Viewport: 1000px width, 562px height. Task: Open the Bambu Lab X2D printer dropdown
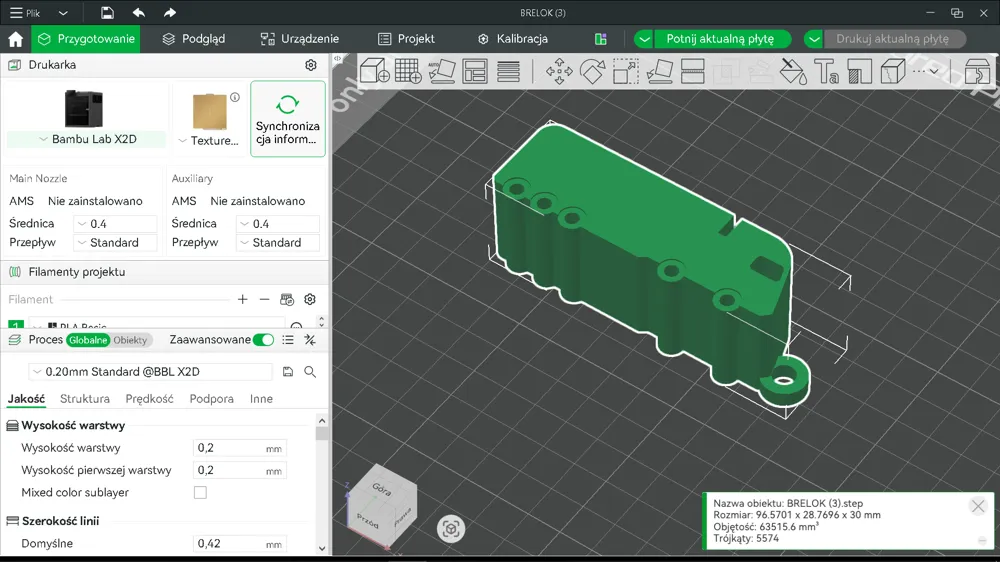coord(87,139)
